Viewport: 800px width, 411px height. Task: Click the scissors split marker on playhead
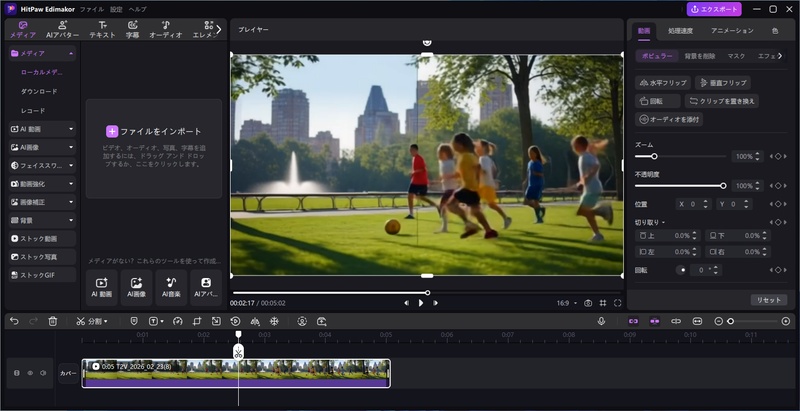pyautogui.click(x=238, y=352)
